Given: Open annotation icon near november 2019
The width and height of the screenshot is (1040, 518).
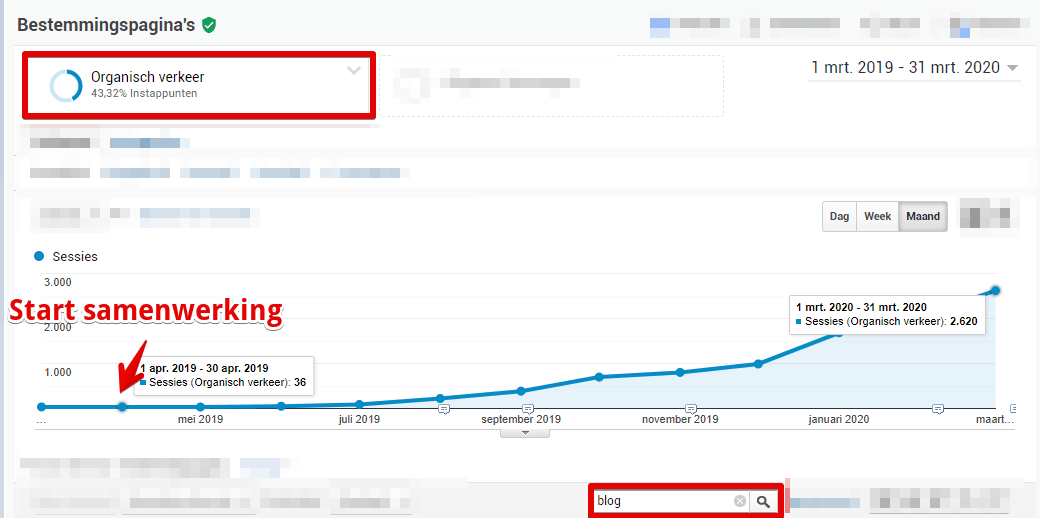Looking at the screenshot, I should click(690, 409).
